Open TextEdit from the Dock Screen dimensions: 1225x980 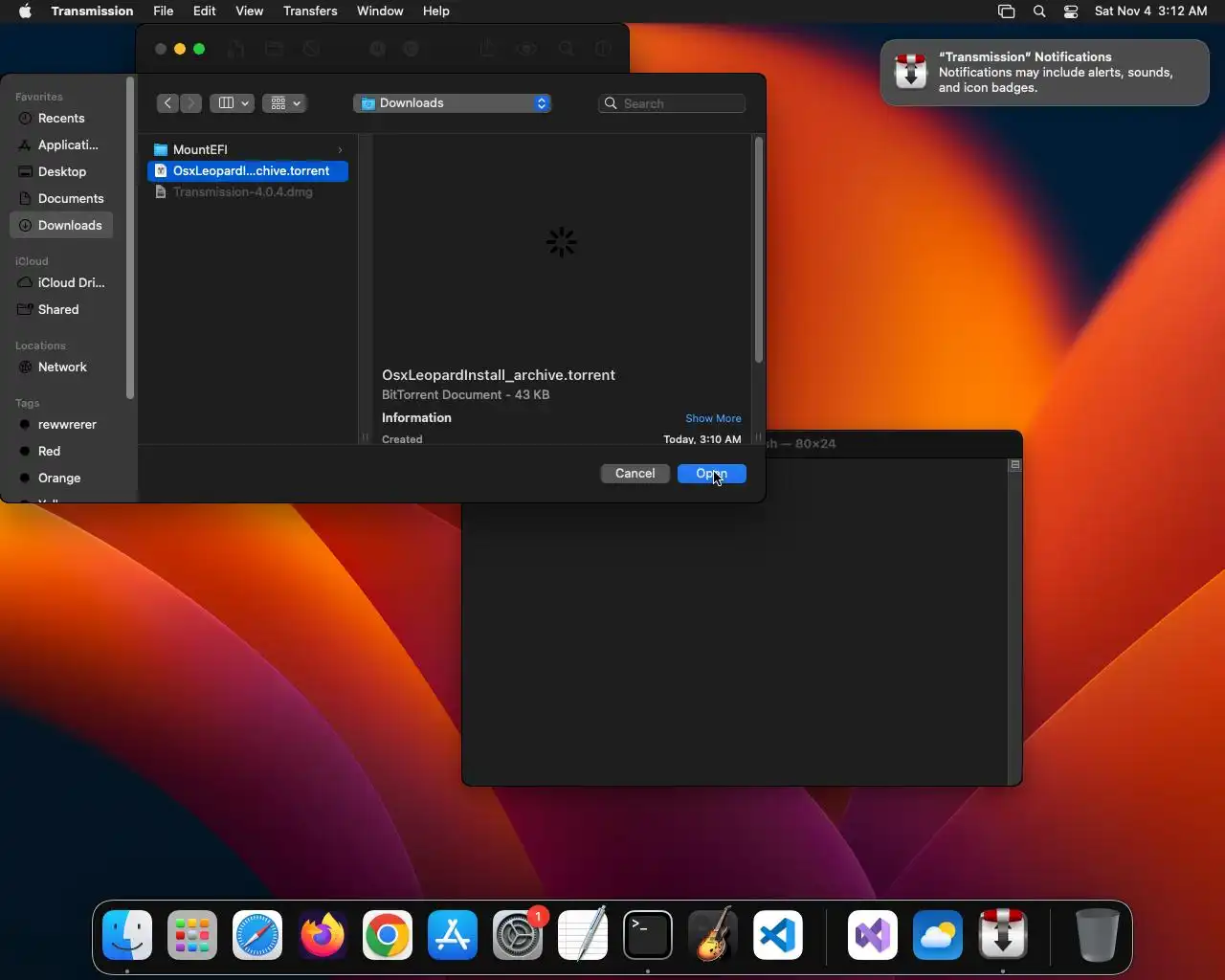click(x=583, y=935)
